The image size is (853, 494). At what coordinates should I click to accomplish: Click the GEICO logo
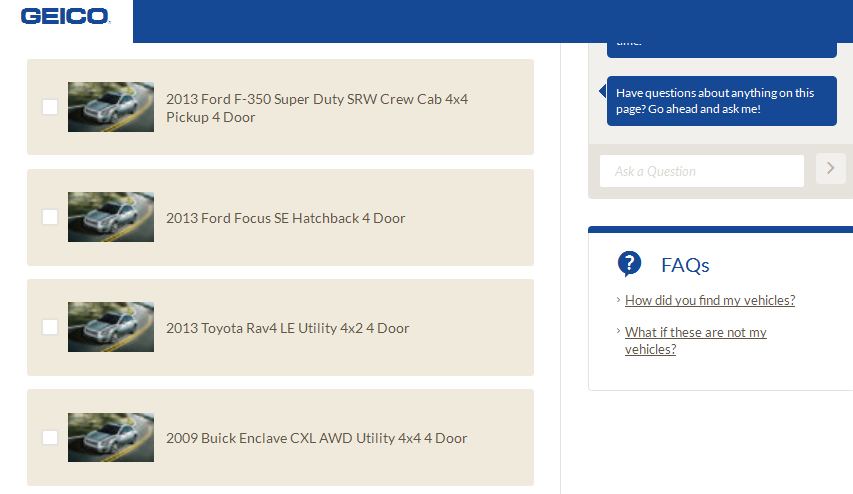(x=65, y=17)
